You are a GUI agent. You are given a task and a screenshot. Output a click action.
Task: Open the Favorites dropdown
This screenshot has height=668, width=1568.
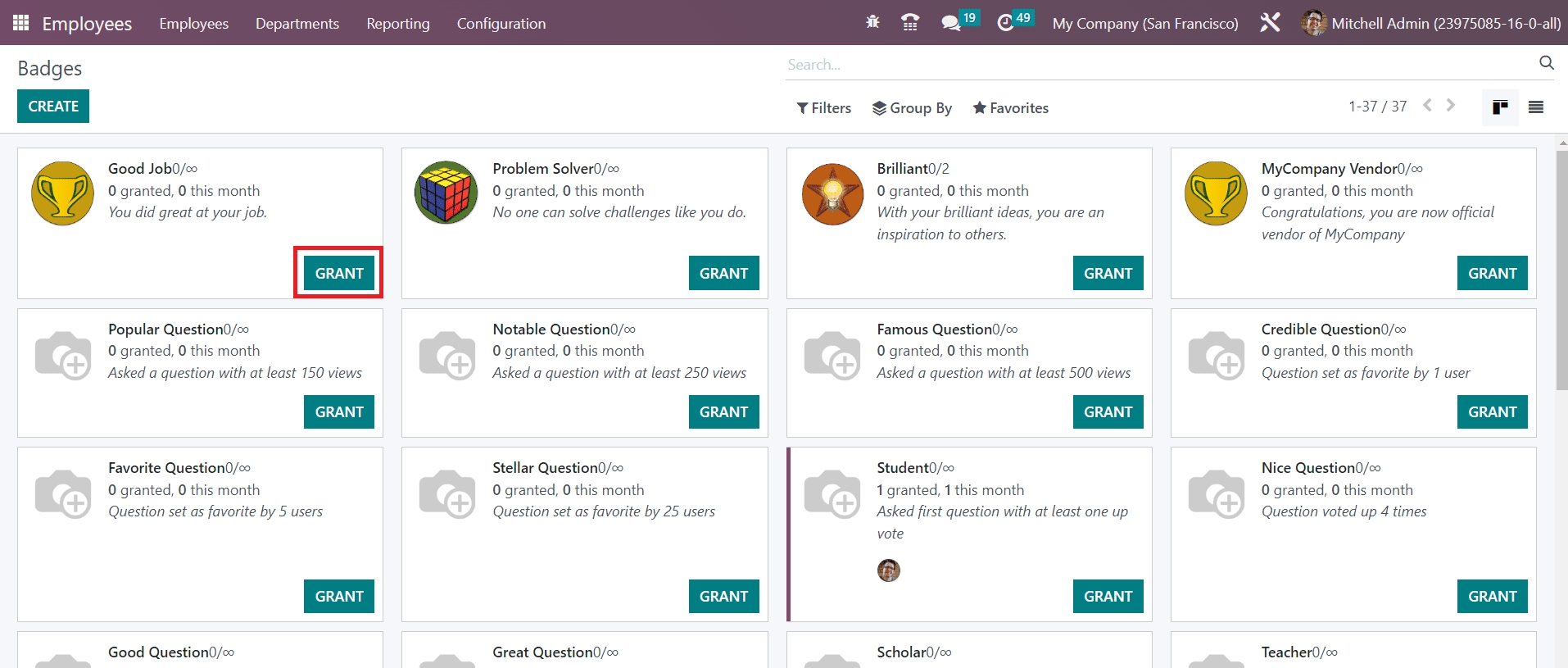point(1010,108)
